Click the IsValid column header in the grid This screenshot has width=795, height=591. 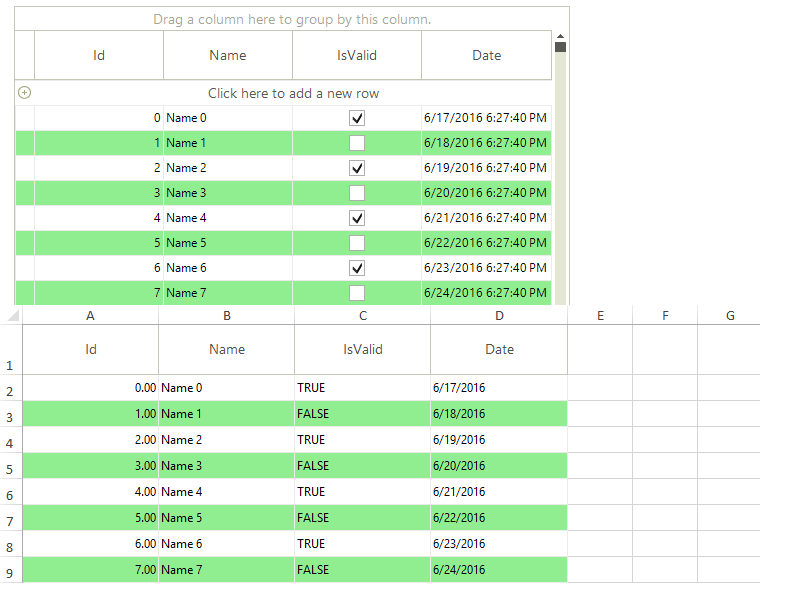coord(357,55)
